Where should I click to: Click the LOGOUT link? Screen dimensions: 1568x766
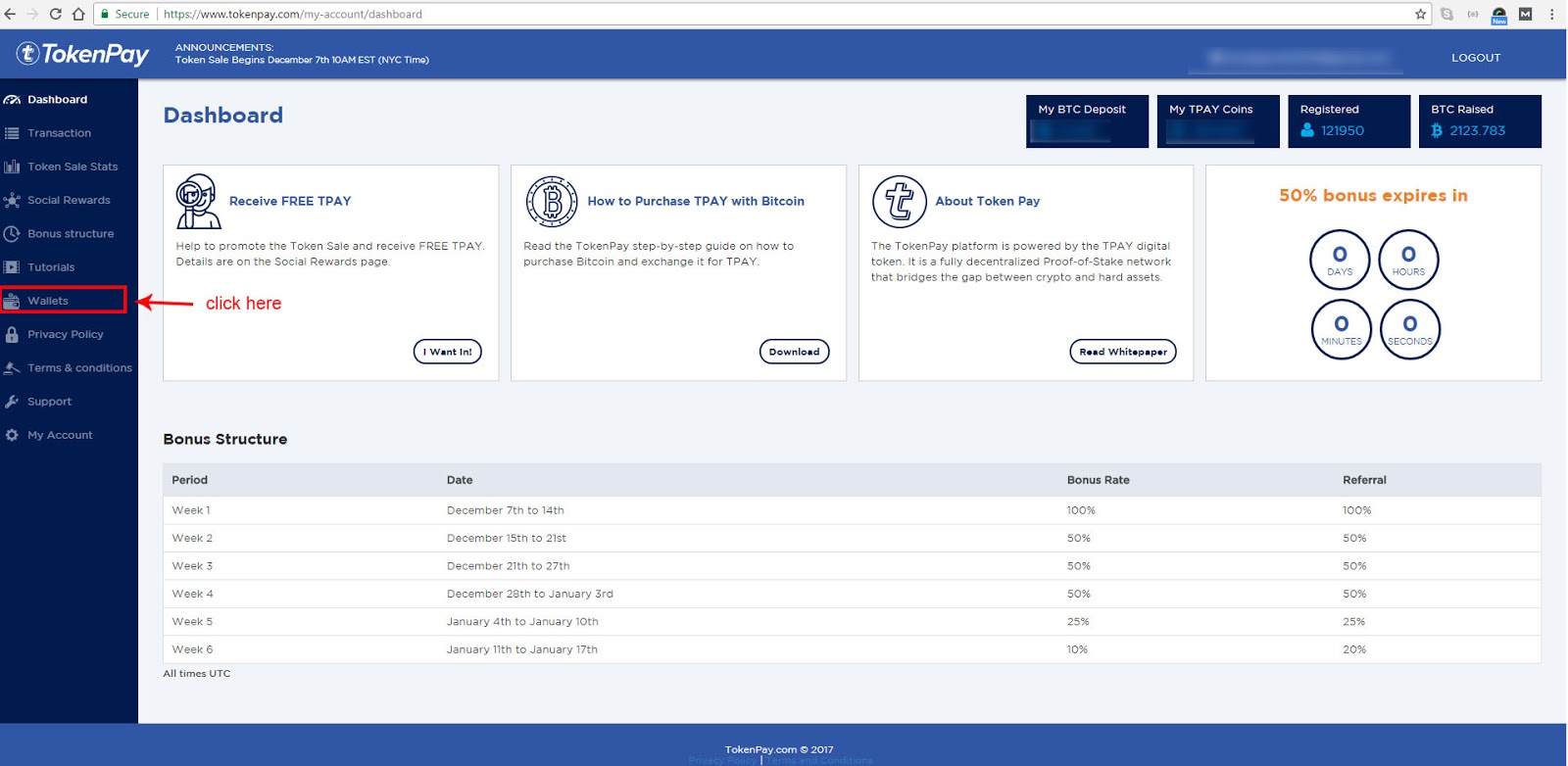pyautogui.click(x=1476, y=58)
